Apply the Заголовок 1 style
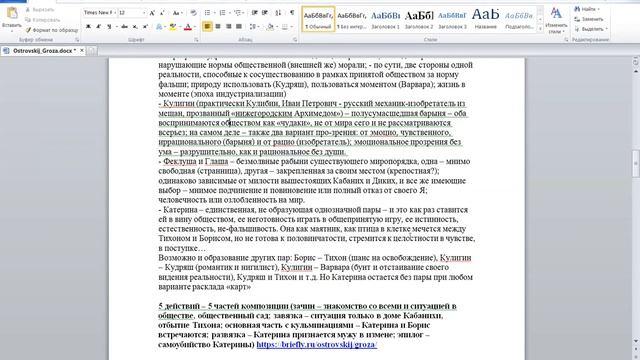 pos(385,19)
